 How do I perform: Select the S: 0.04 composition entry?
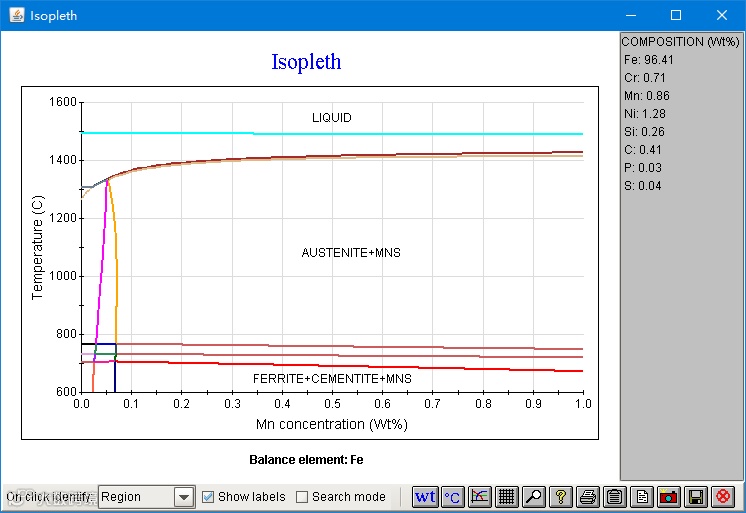click(643, 186)
